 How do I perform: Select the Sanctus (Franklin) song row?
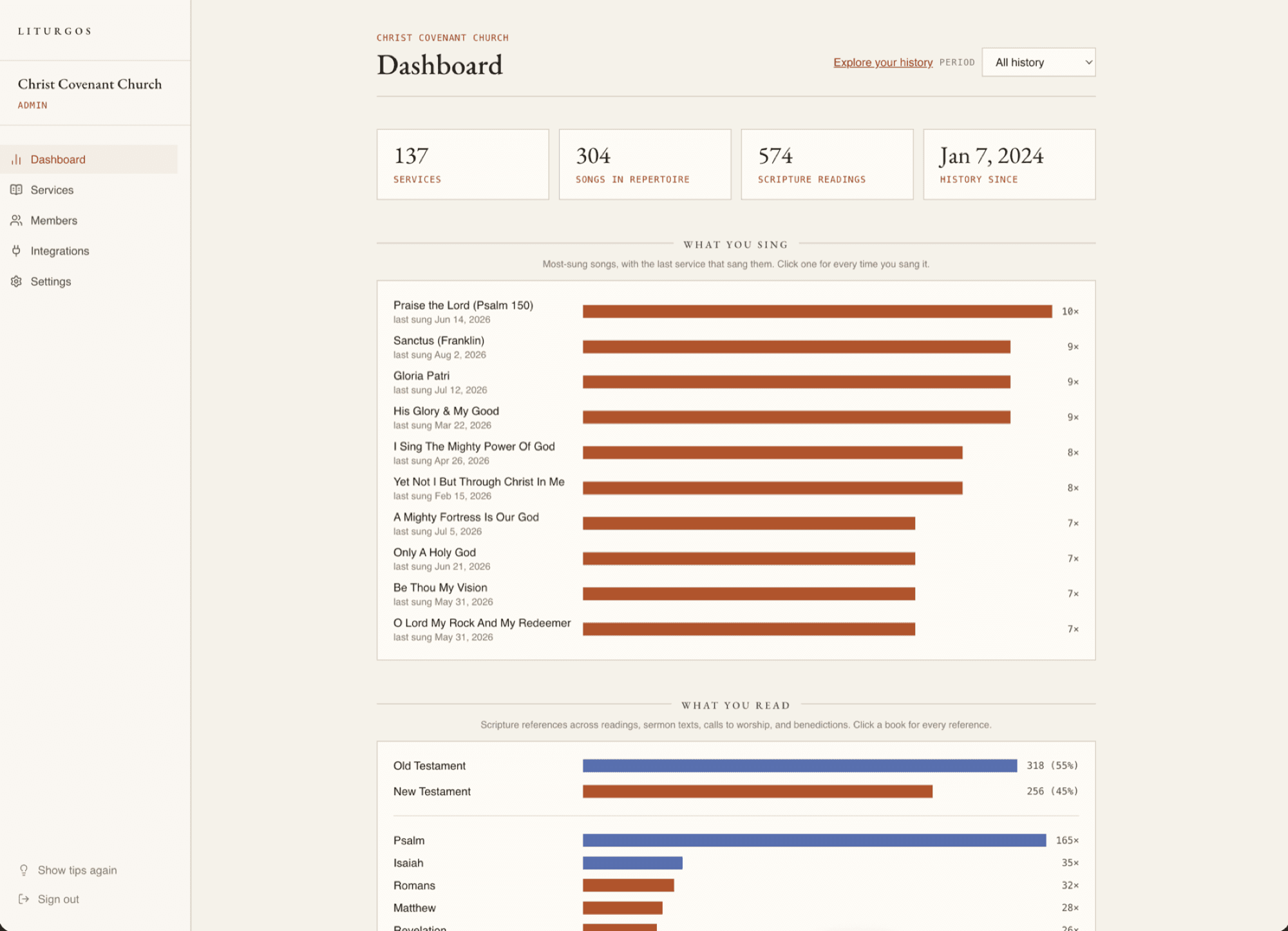[x=735, y=347]
